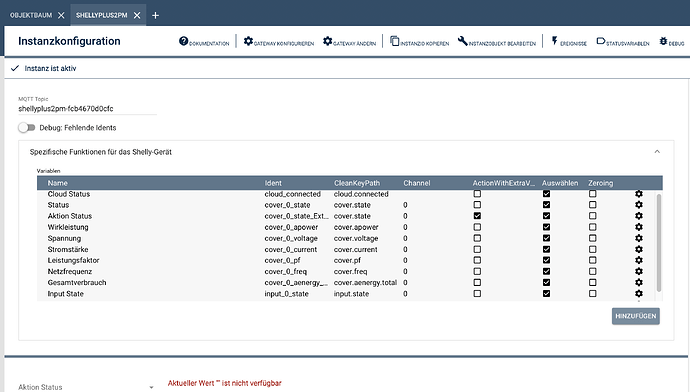Uncheck ActionWithExtraValue for Aktion Status
Image resolution: width=690 pixels, height=392 pixels.
click(x=477, y=216)
